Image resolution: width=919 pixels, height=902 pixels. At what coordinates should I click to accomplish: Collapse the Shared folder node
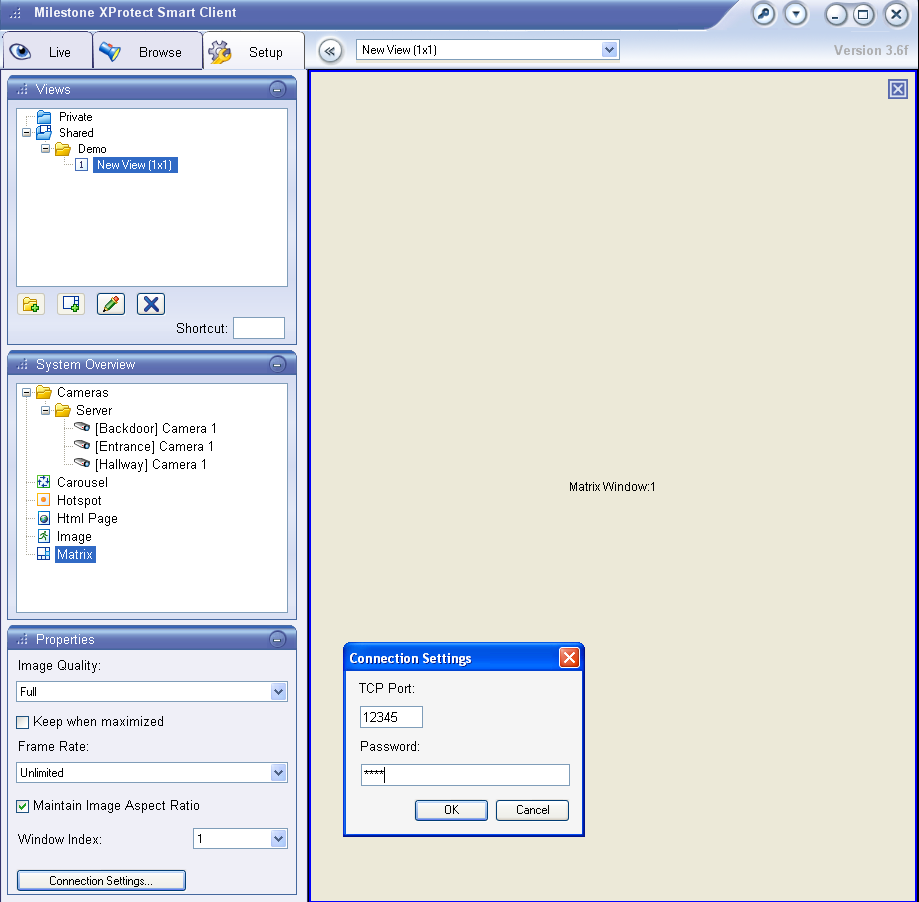point(26,132)
